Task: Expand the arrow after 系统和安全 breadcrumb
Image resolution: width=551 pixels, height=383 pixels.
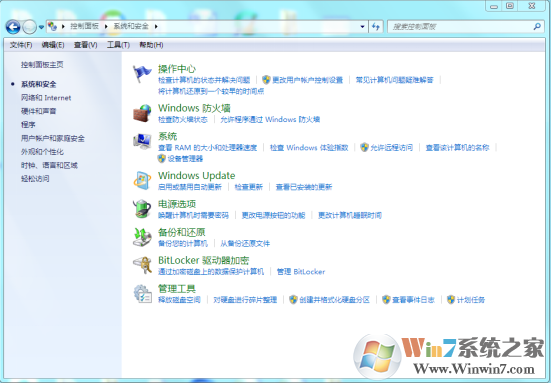Action: (x=156, y=26)
